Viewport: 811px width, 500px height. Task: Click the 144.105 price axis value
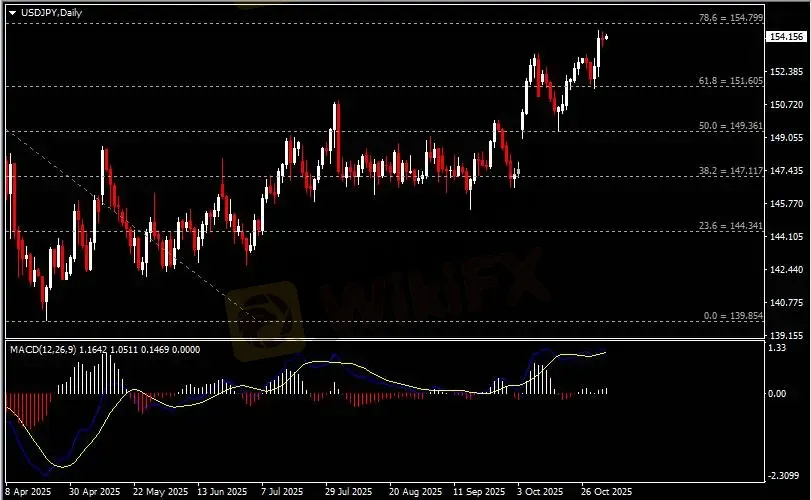point(786,237)
